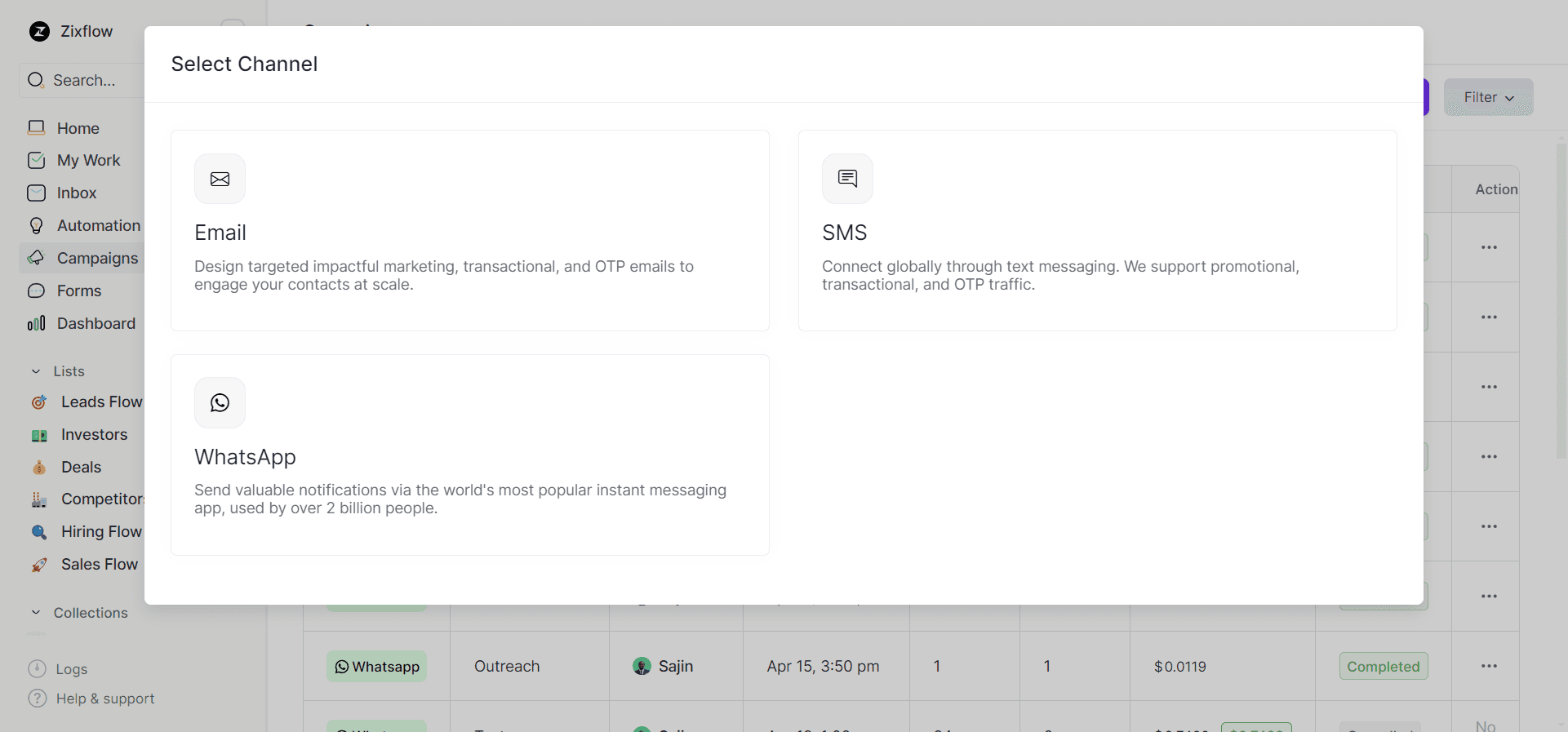1568x732 pixels.
Task: Open the Forms page
Action: (79, 291)
